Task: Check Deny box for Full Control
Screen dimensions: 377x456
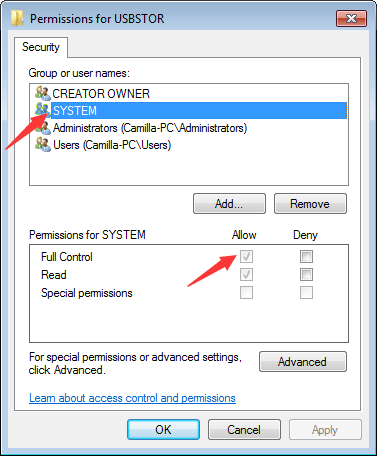Action: click(306, 256)
